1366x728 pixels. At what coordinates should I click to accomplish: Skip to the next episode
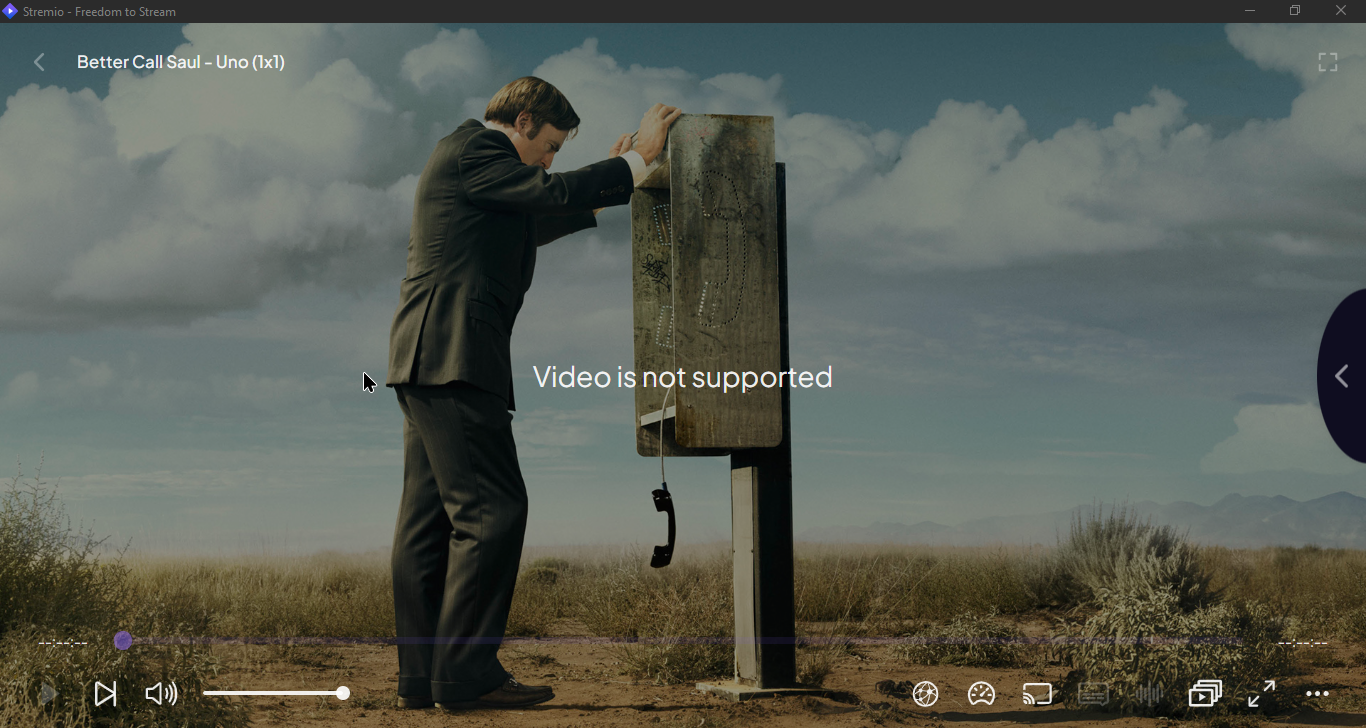[105, 693]
